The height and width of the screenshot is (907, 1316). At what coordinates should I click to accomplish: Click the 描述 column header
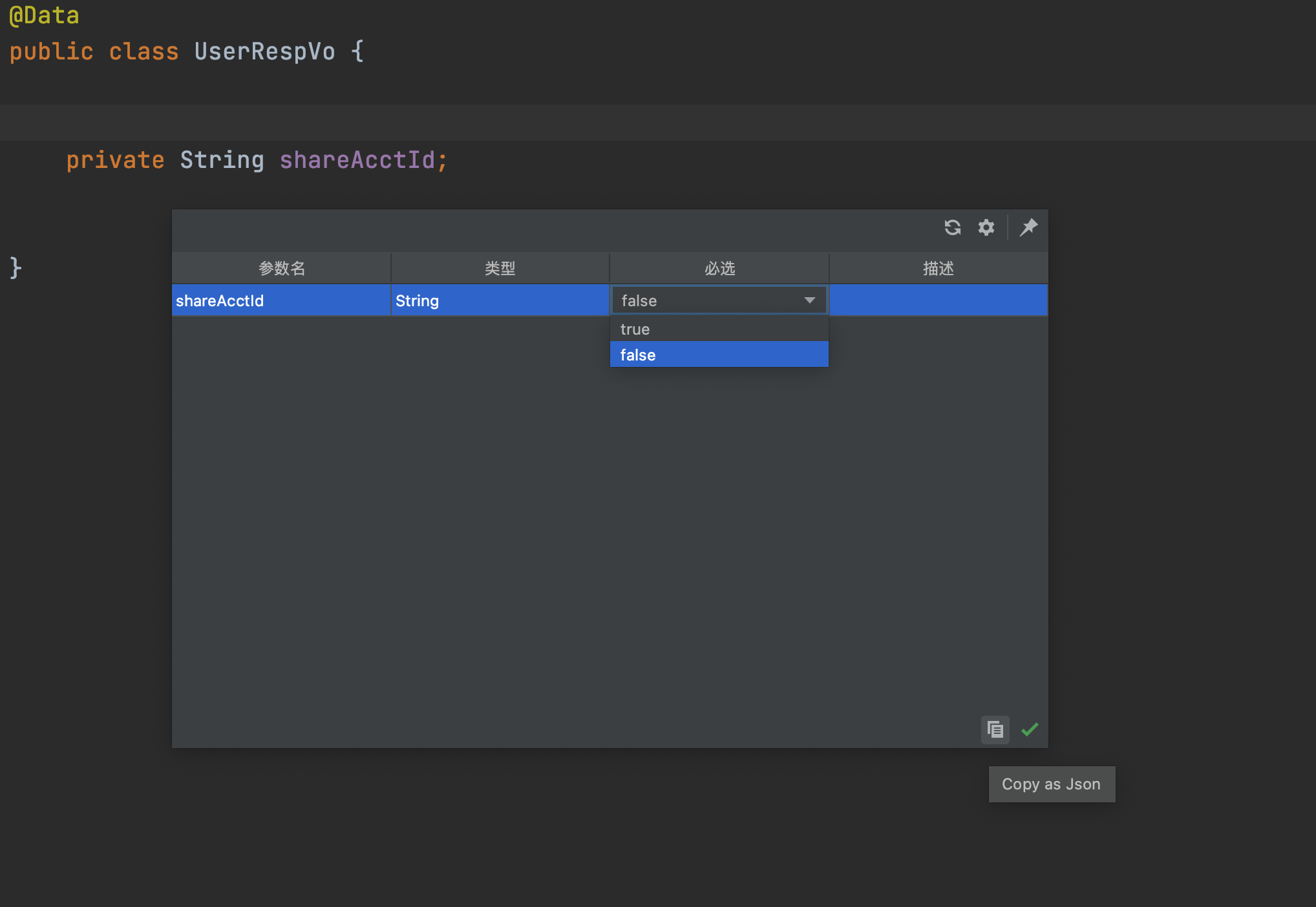point(938,268)
